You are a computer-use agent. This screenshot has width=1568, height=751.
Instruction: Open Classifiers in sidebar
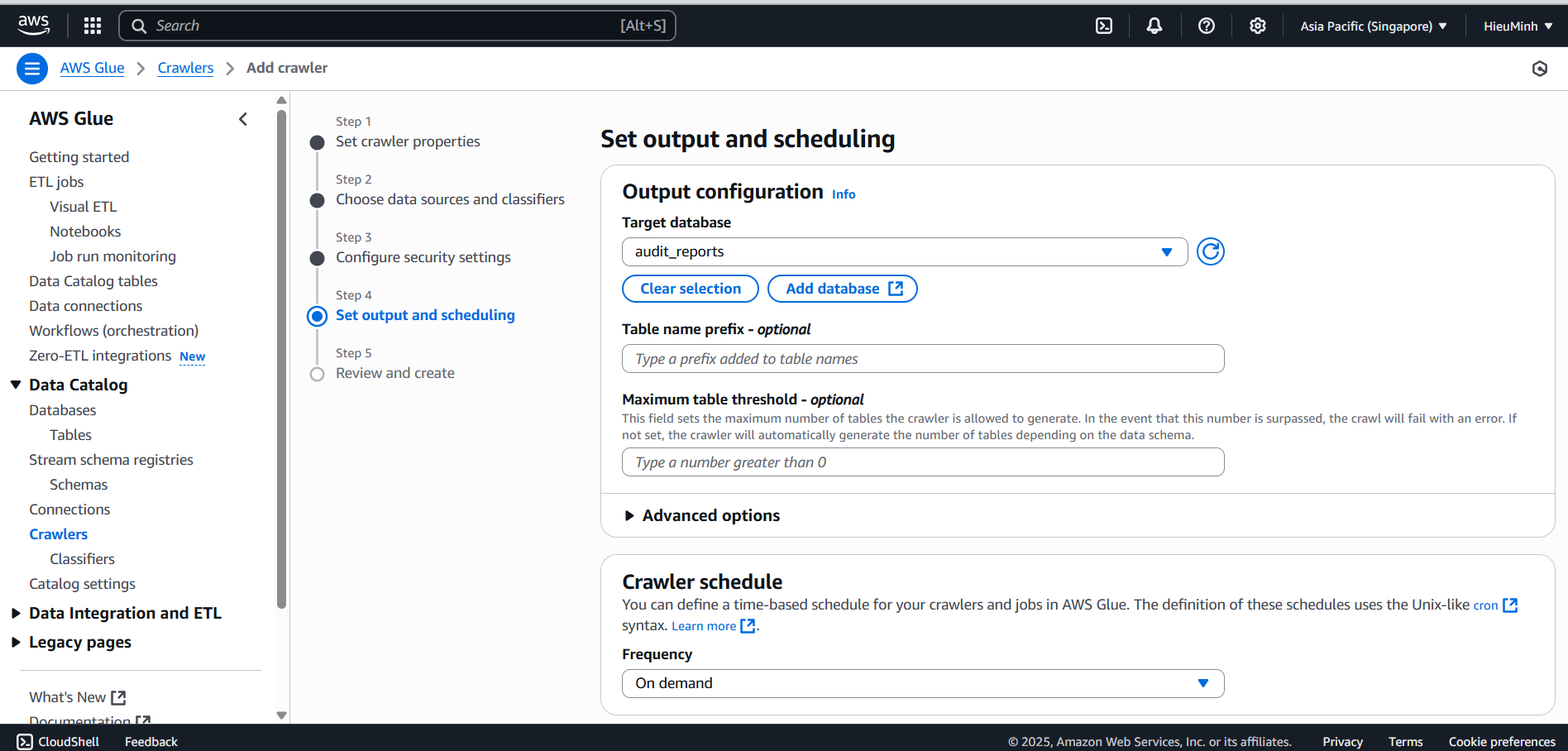(82, 559)
